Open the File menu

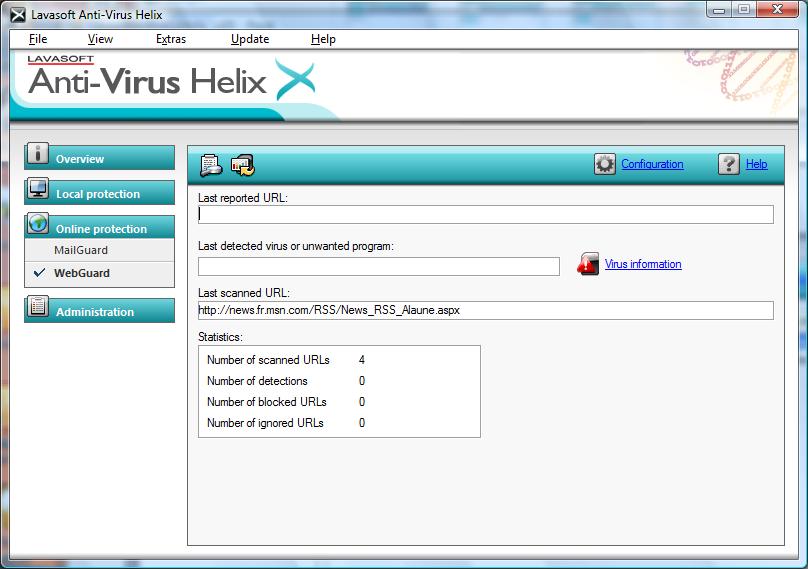[x=38, y=39]
